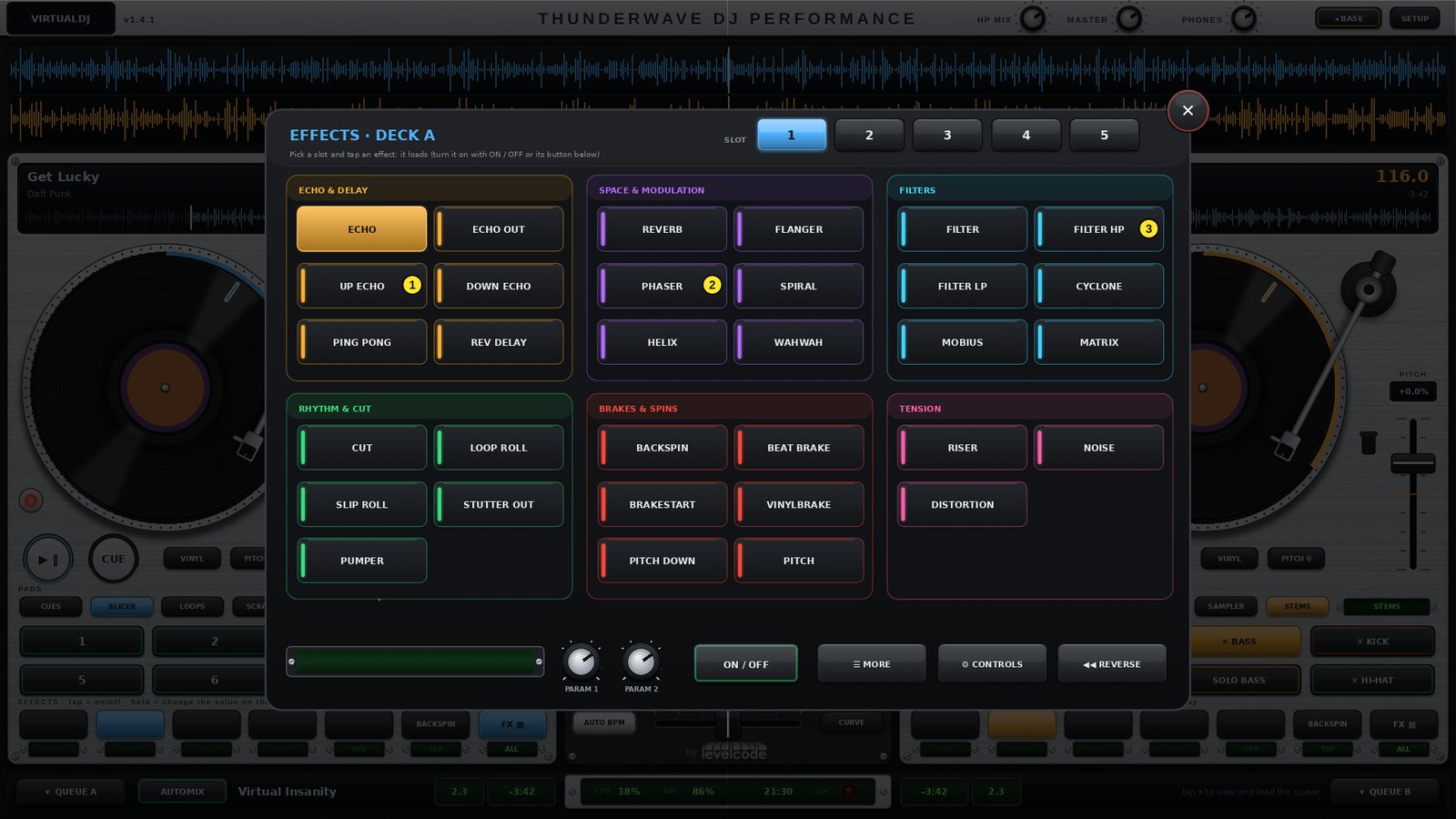Choose the Filter LP effect

point(963,286)
